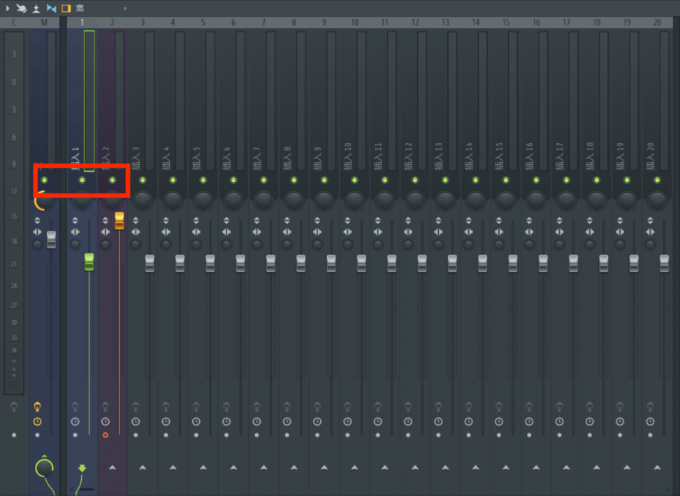Mute Insert 2 with its green LED
This screenshot has width=680, height=496.
112,180
